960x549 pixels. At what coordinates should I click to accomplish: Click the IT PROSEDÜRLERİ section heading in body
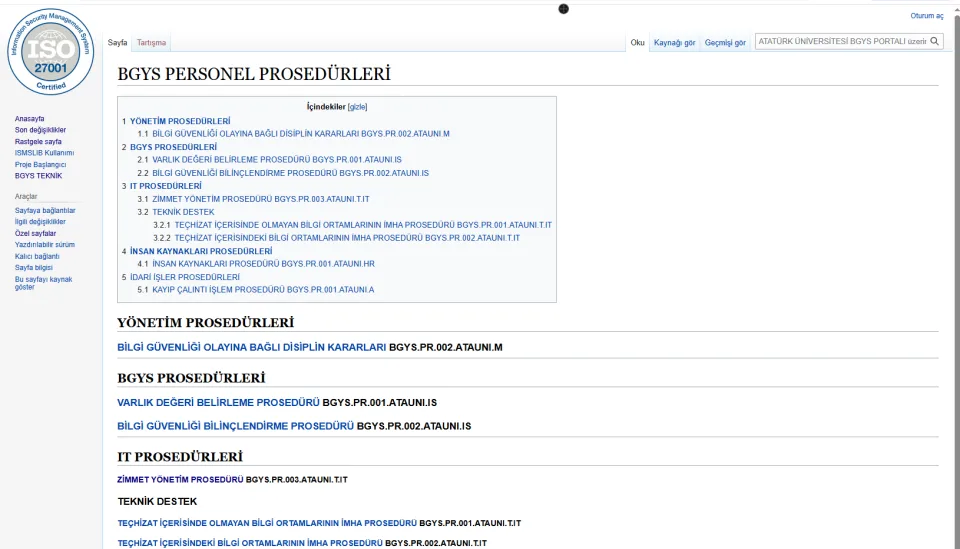180,457
